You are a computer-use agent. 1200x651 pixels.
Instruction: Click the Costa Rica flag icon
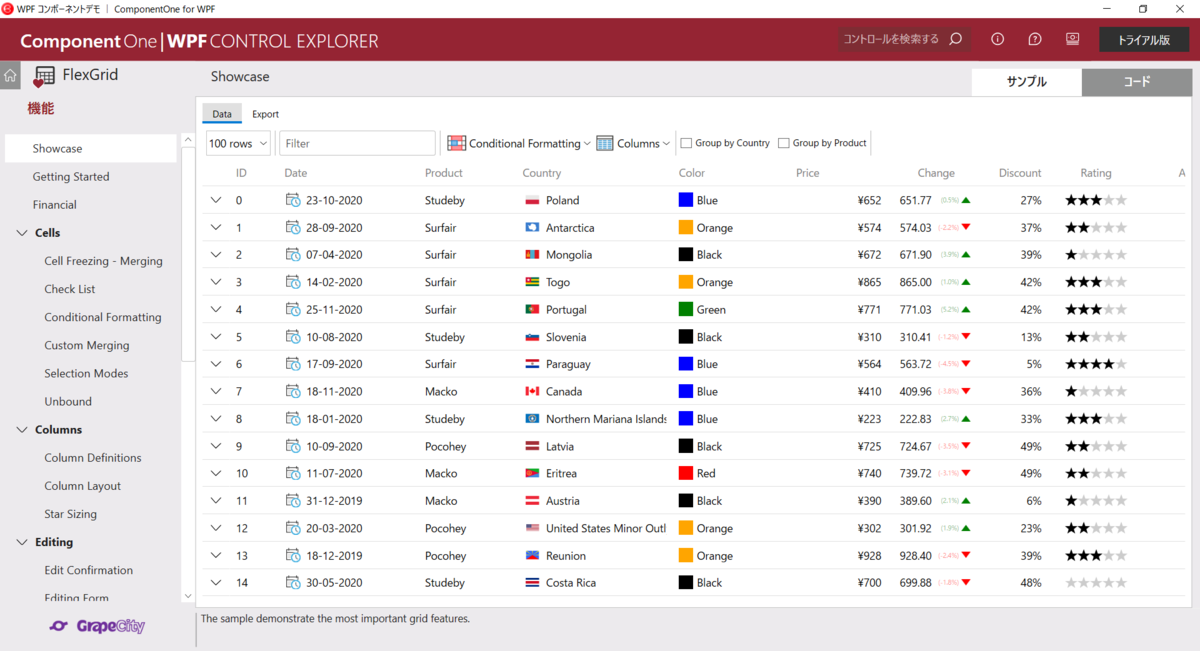[532, 582]
